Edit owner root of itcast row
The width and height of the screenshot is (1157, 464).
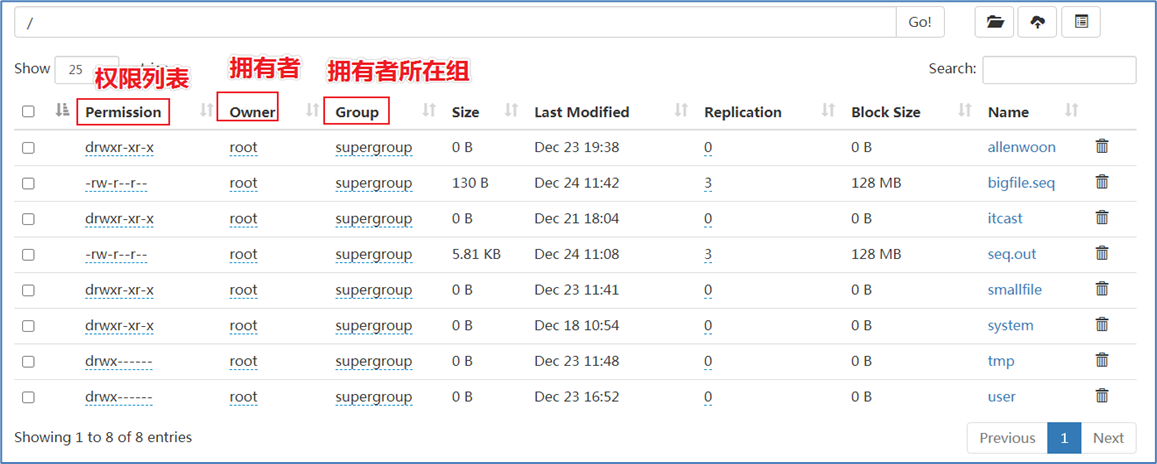244,218
